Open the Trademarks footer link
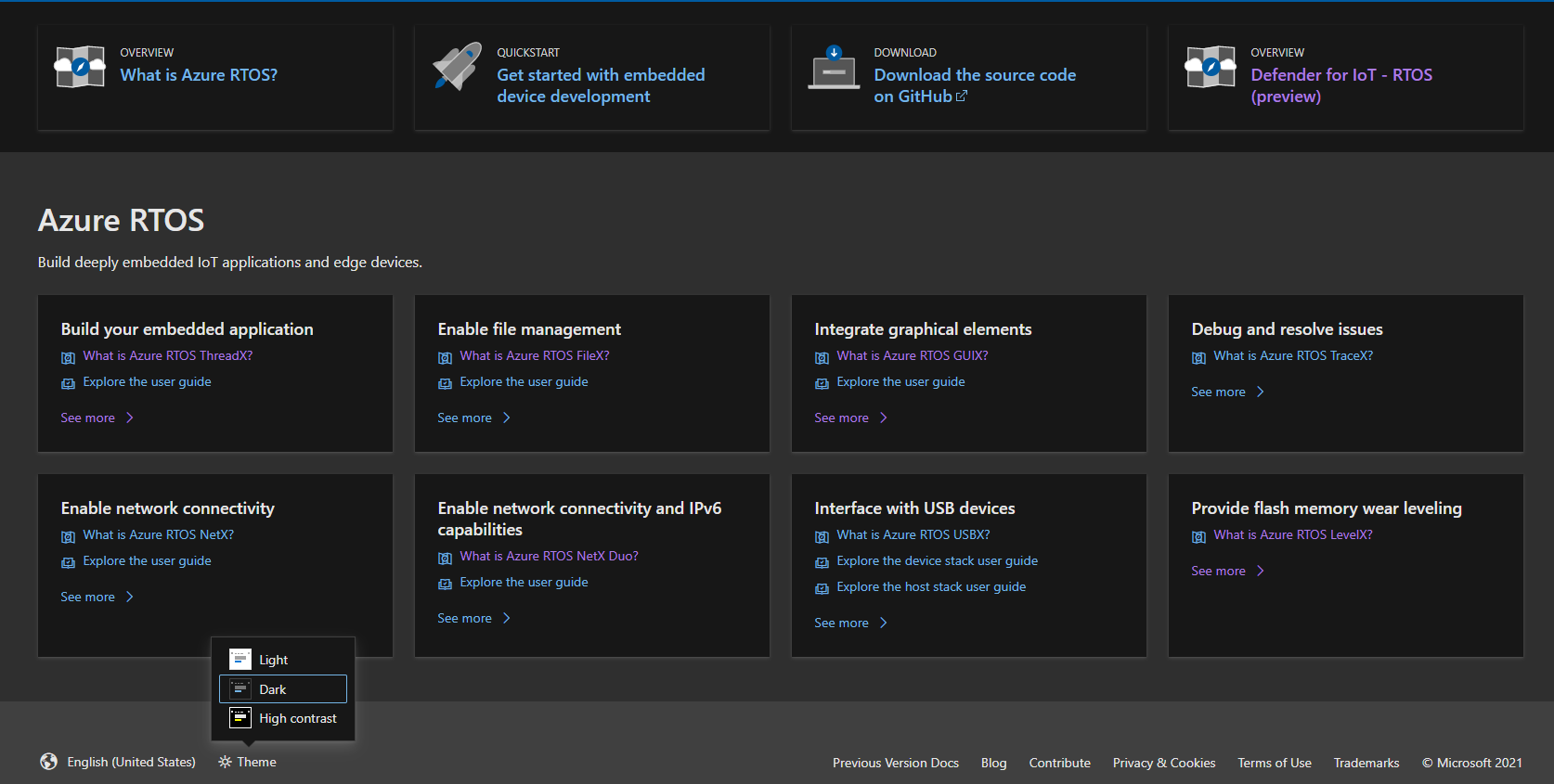The width and height of the screenshot is (1554, 784). [1366, 763]
